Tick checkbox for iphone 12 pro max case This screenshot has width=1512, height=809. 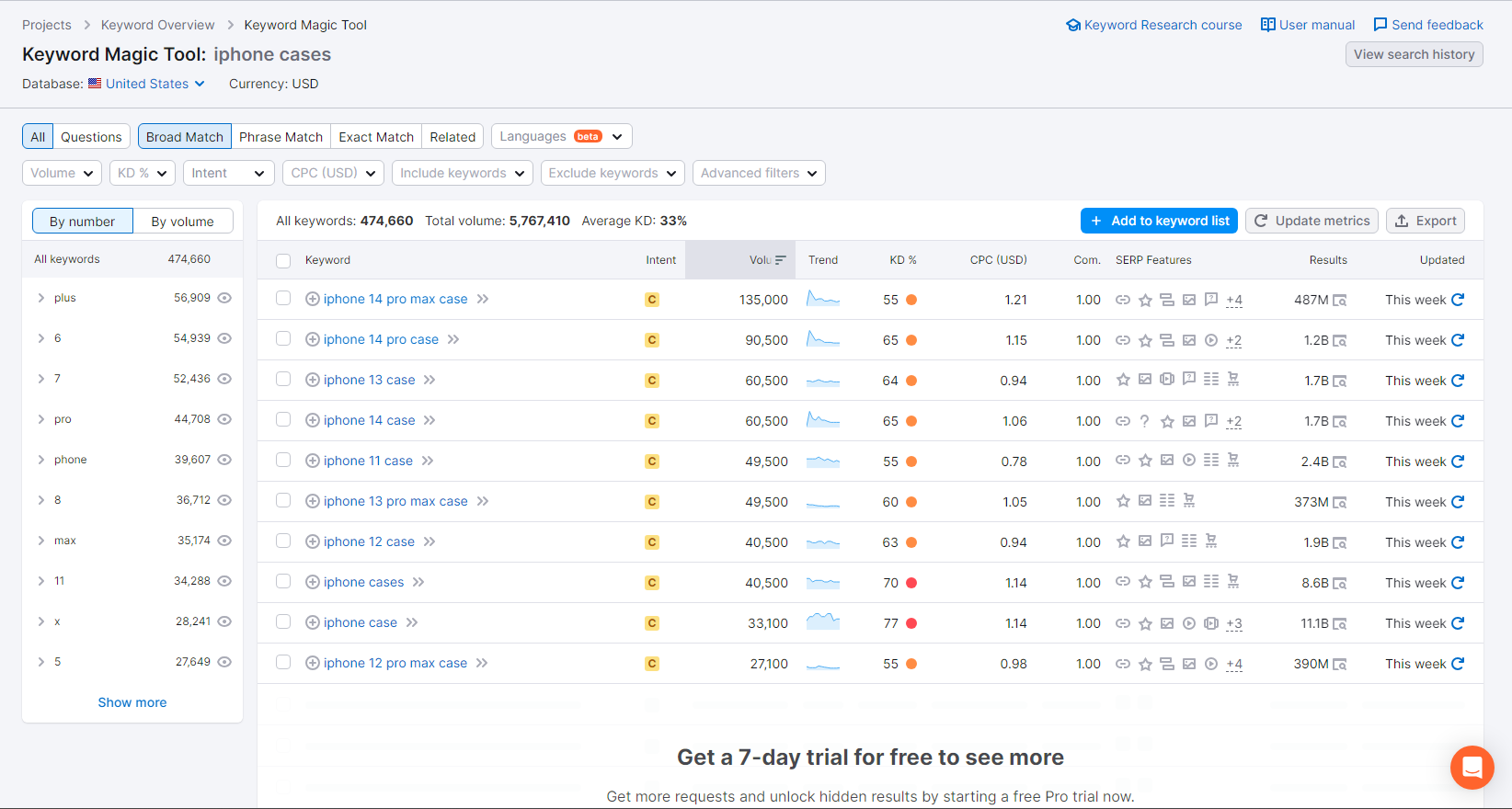pos(283,662)
